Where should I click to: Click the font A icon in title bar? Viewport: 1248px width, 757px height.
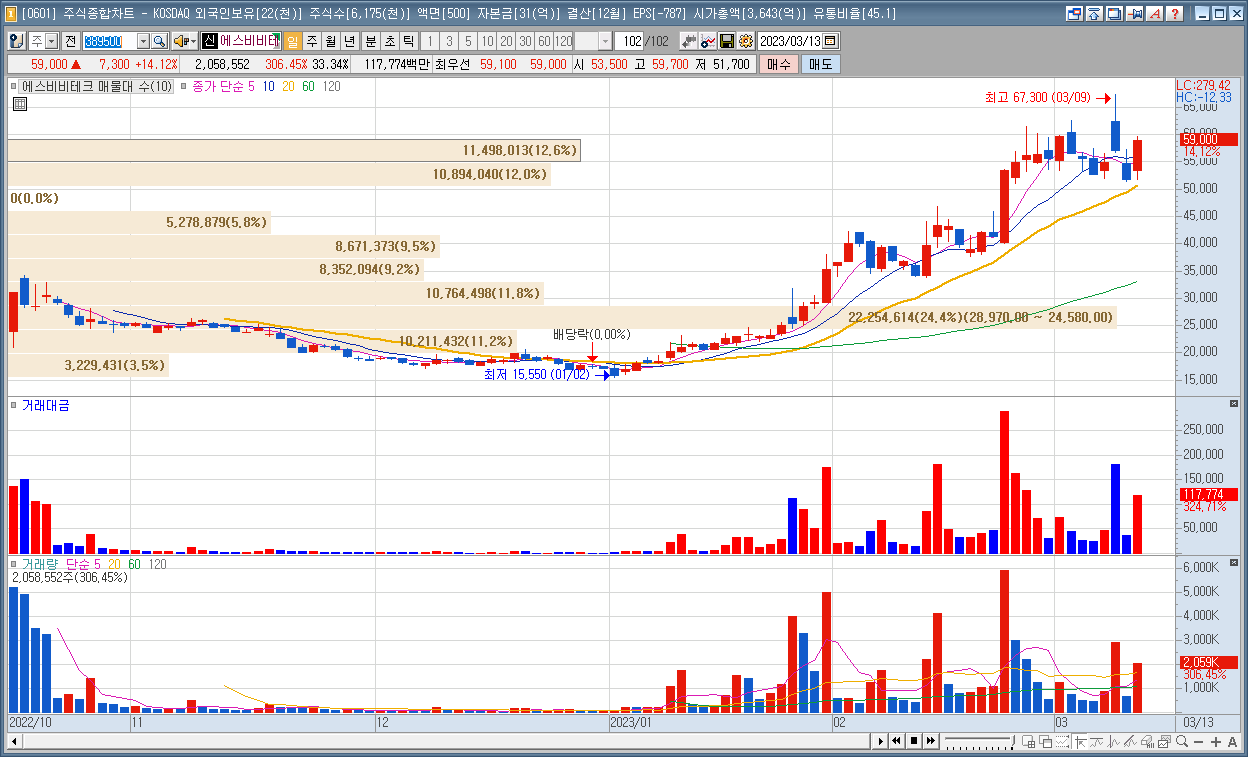click(x=1156, y=14)
